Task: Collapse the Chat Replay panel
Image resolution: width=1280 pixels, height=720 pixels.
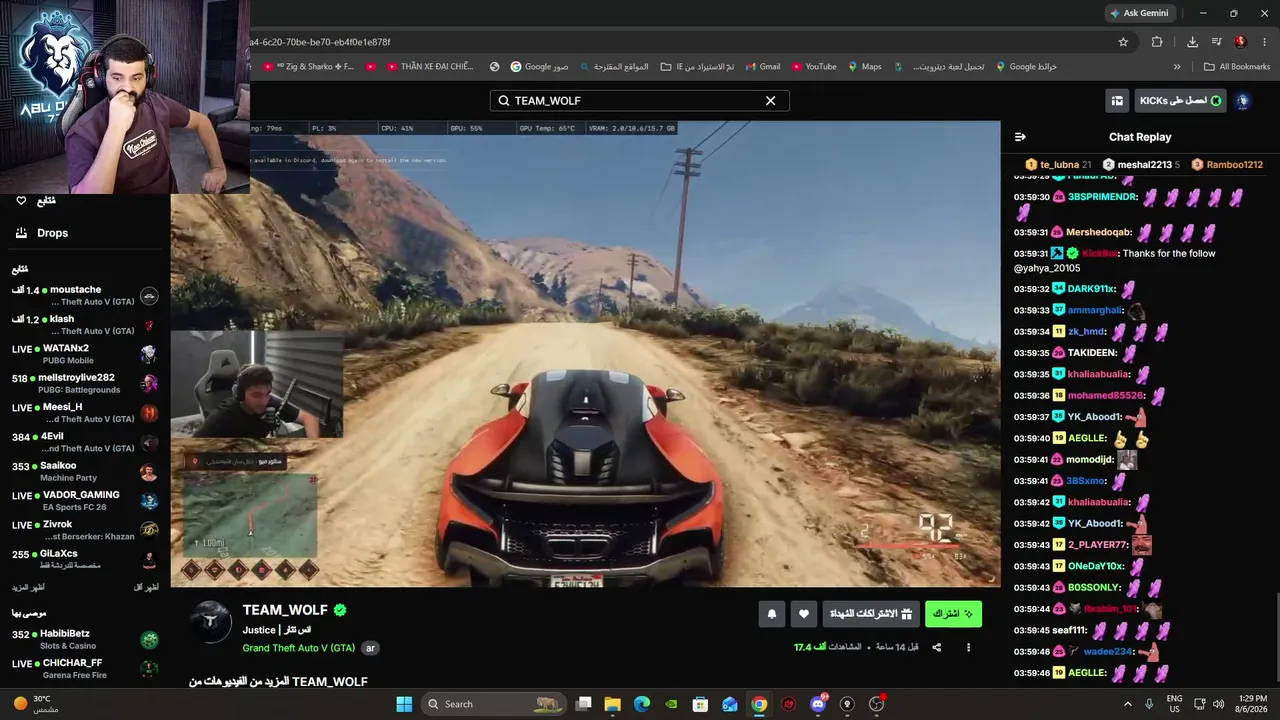Action: coord(1020,137)
